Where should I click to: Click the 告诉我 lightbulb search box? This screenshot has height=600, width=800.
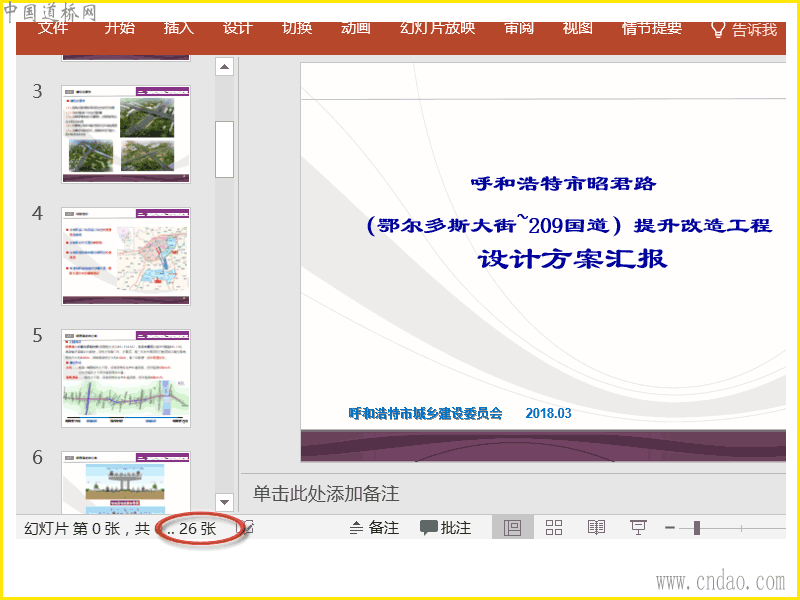click(x=744, y=30)
